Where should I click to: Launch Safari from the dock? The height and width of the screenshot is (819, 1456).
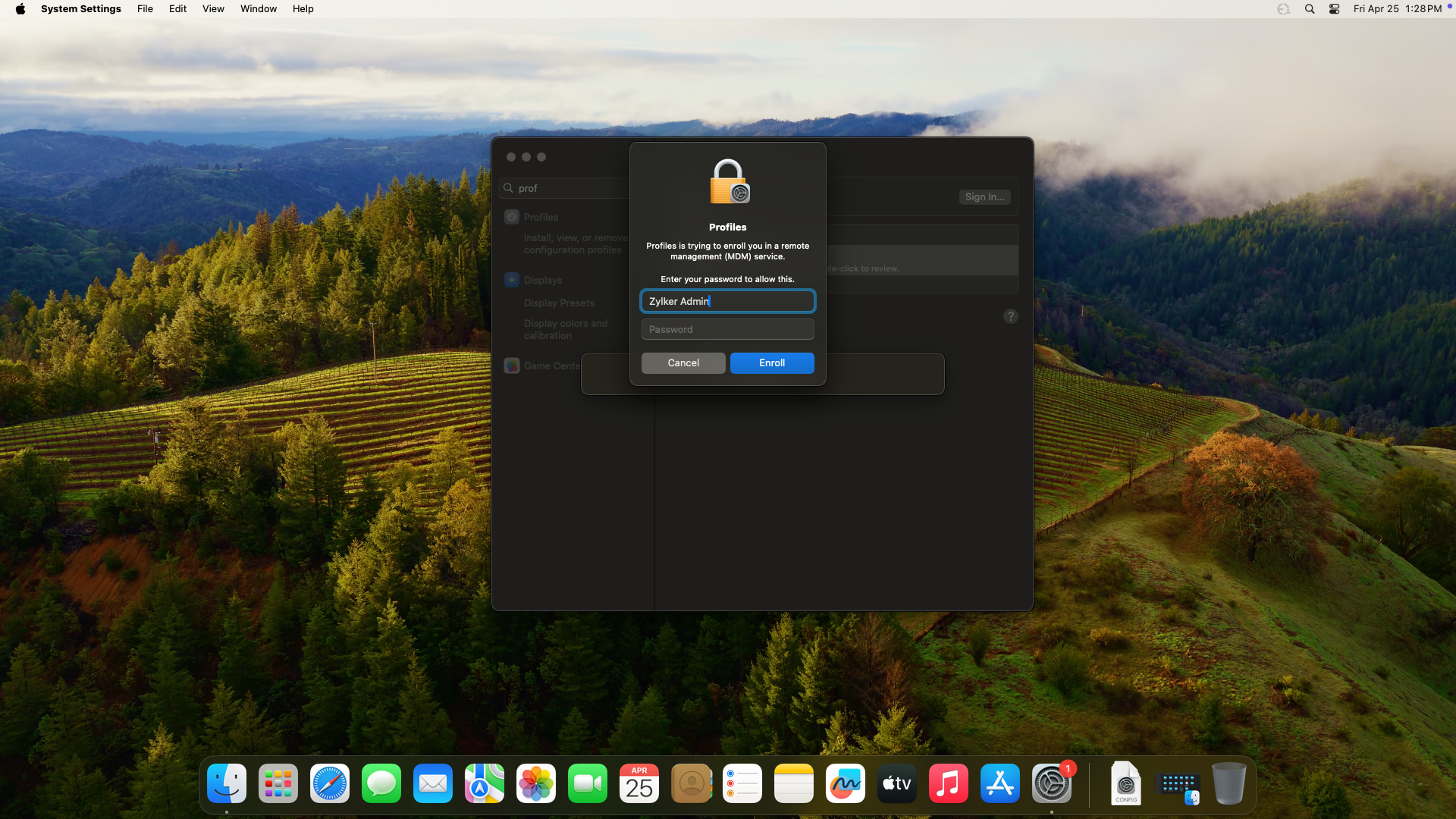point(330,783)
